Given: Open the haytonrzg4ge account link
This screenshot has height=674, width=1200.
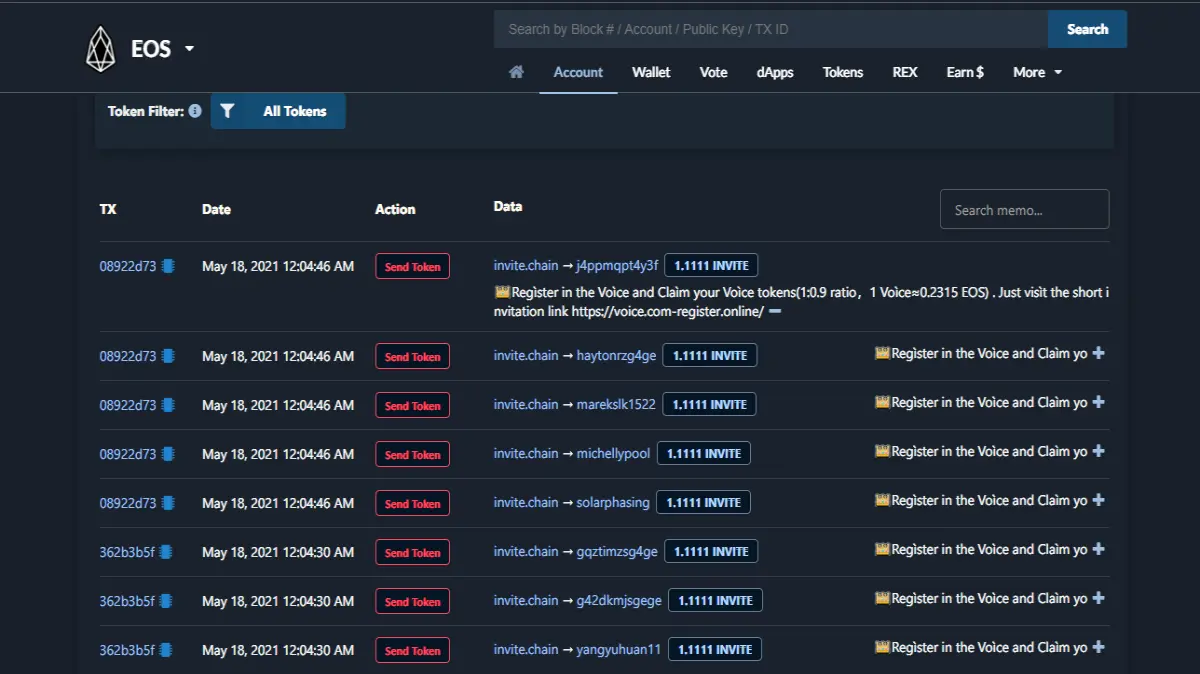Looking at the screenshot, I should (616, 355).
